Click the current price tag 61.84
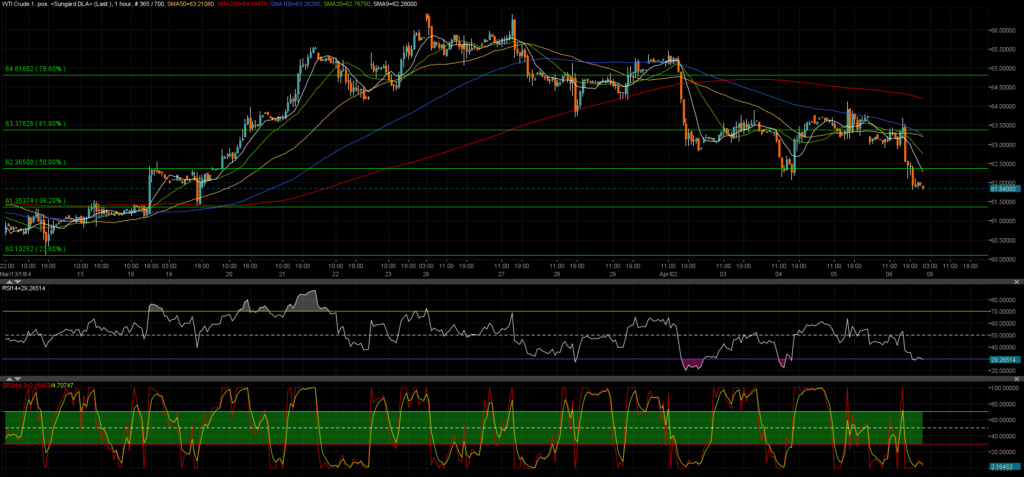Viewport: 1024px width, 477px height. tap(1002, 188)
